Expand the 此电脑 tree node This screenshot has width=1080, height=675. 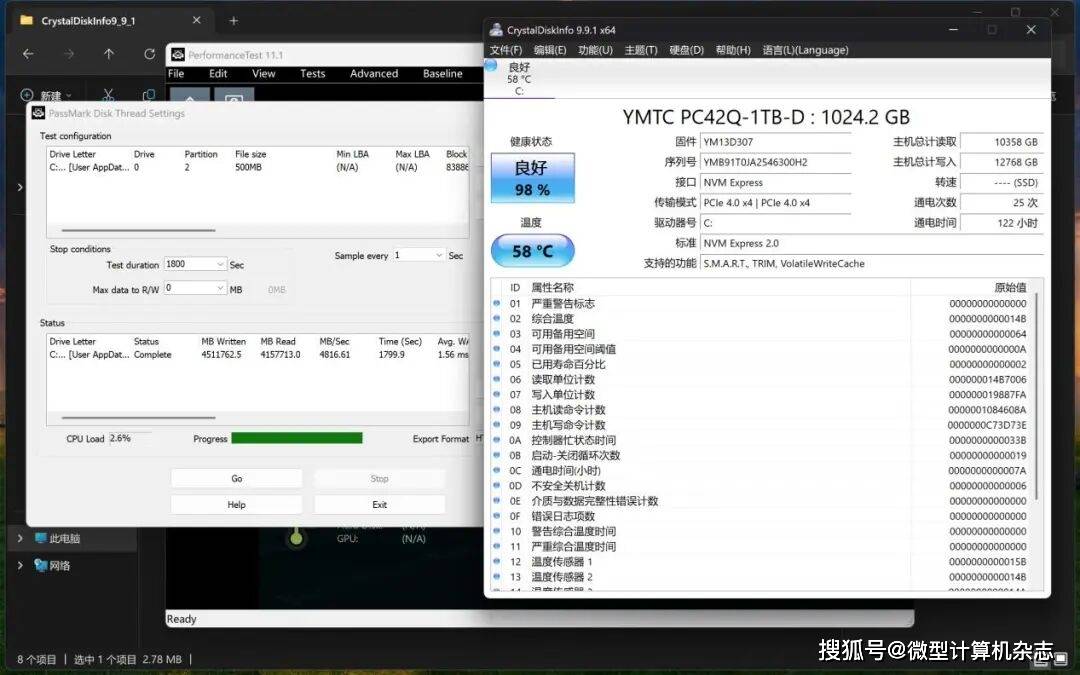click(x=20, y=538)
